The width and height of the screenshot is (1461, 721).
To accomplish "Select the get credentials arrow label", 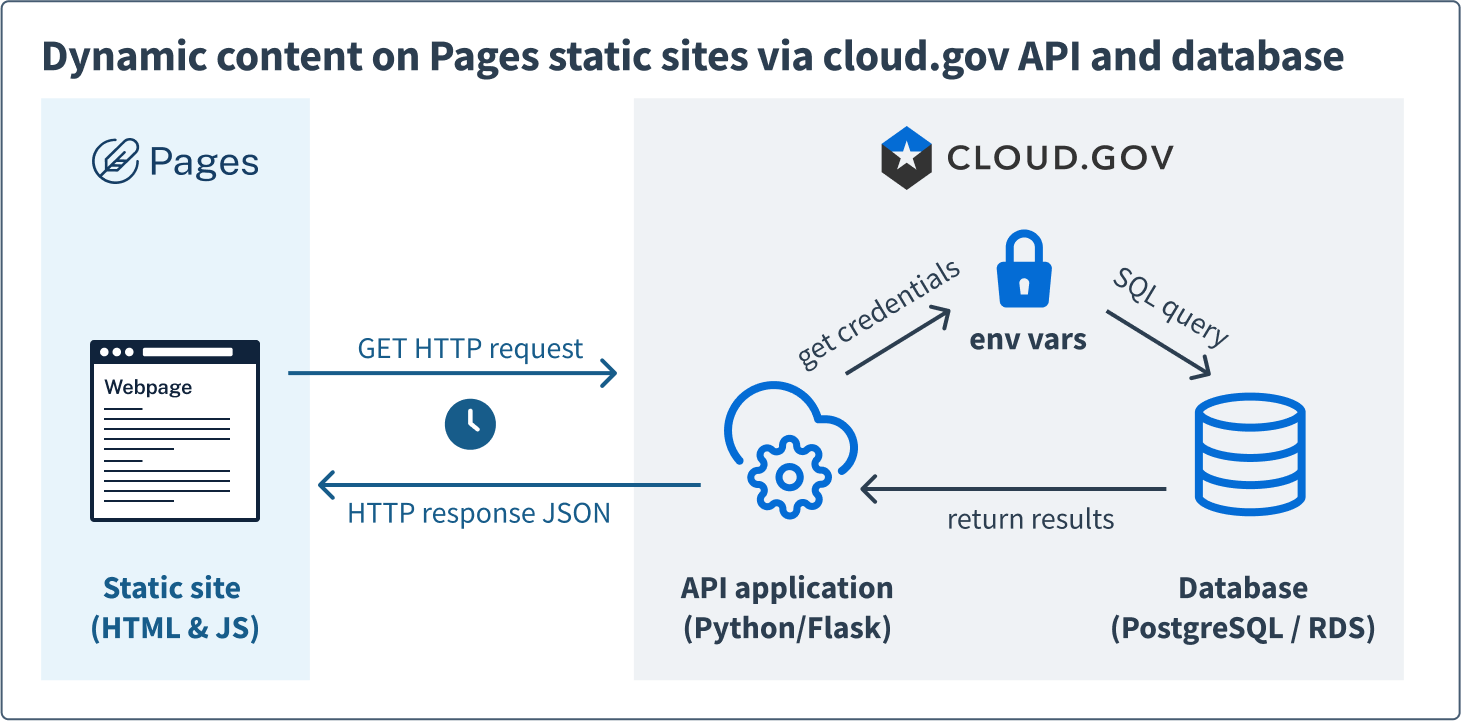I will [879, 310].
